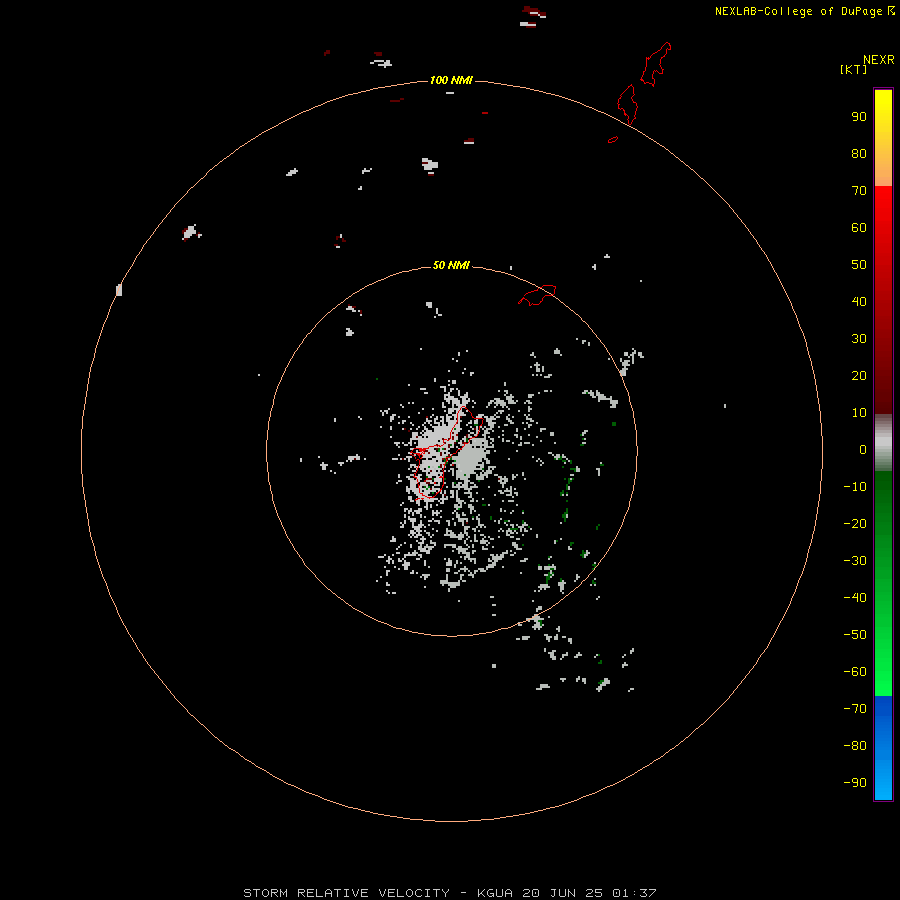
Task: Click the 70 value on the velocity scale
Action: pos(859,191)
